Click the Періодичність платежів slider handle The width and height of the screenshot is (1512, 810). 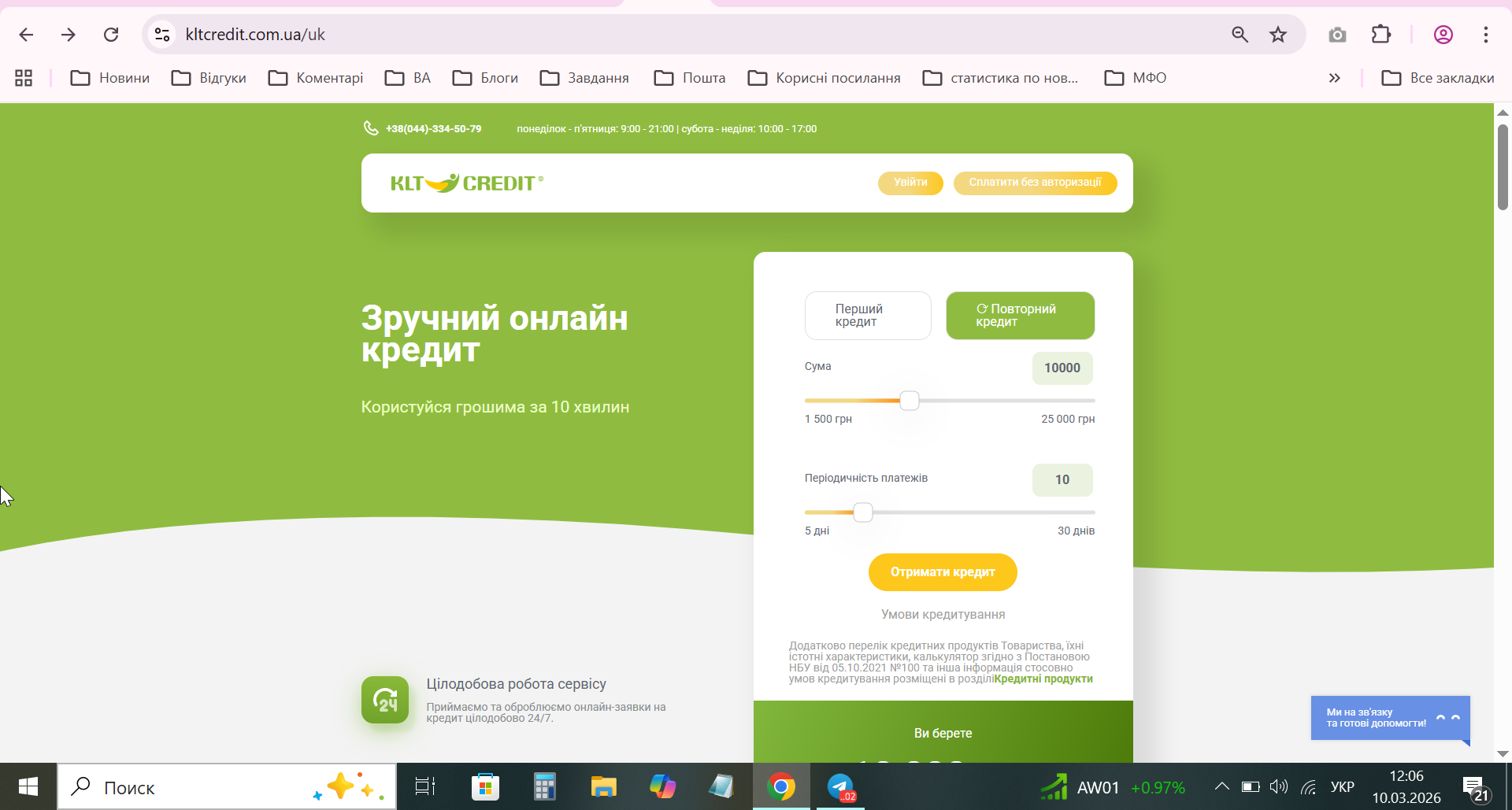tap(863, 512)
